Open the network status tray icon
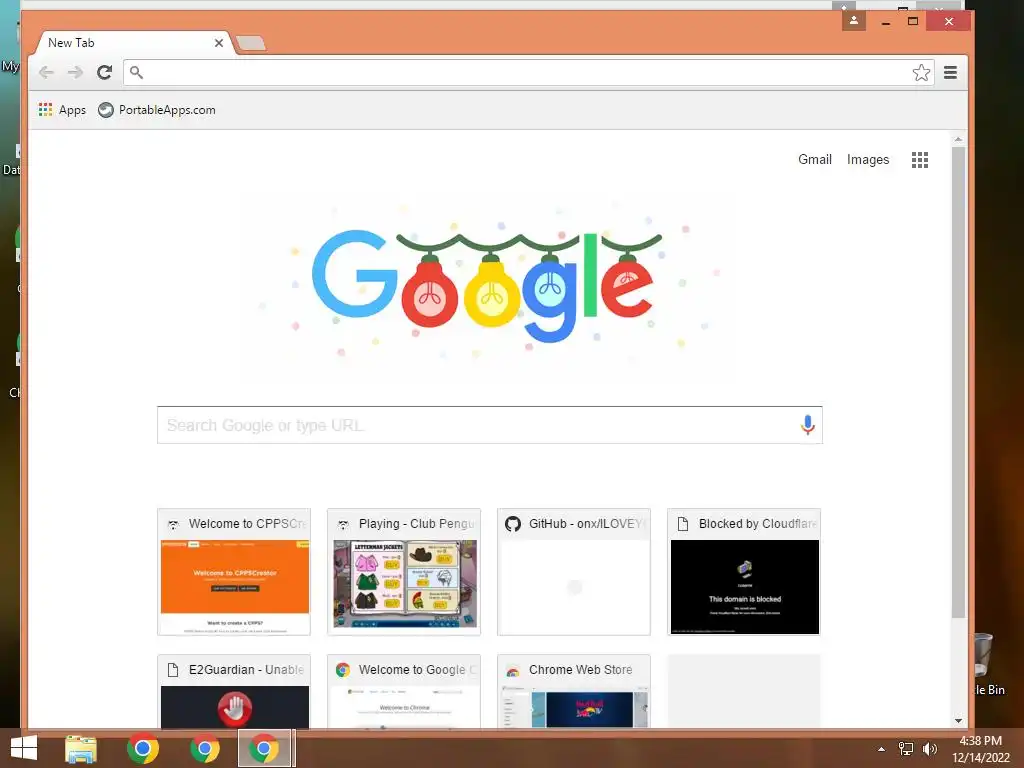1024x768 pixels. click(905, 749)
